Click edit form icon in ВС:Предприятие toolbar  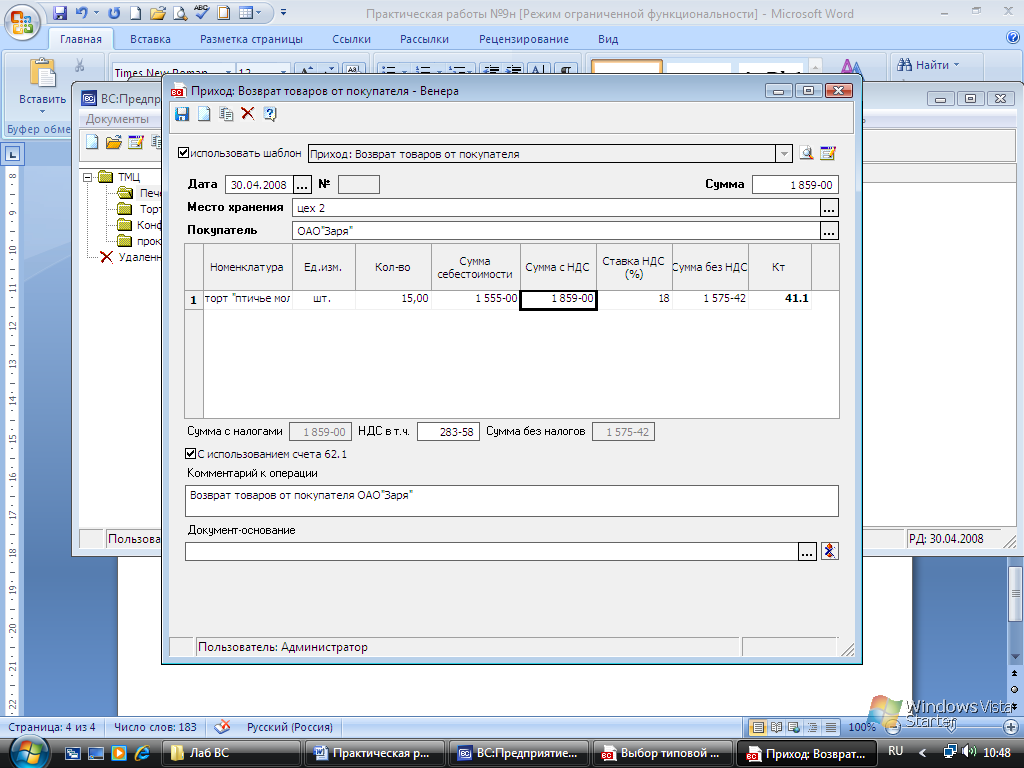pyautogui.click(x=135, y=142)
